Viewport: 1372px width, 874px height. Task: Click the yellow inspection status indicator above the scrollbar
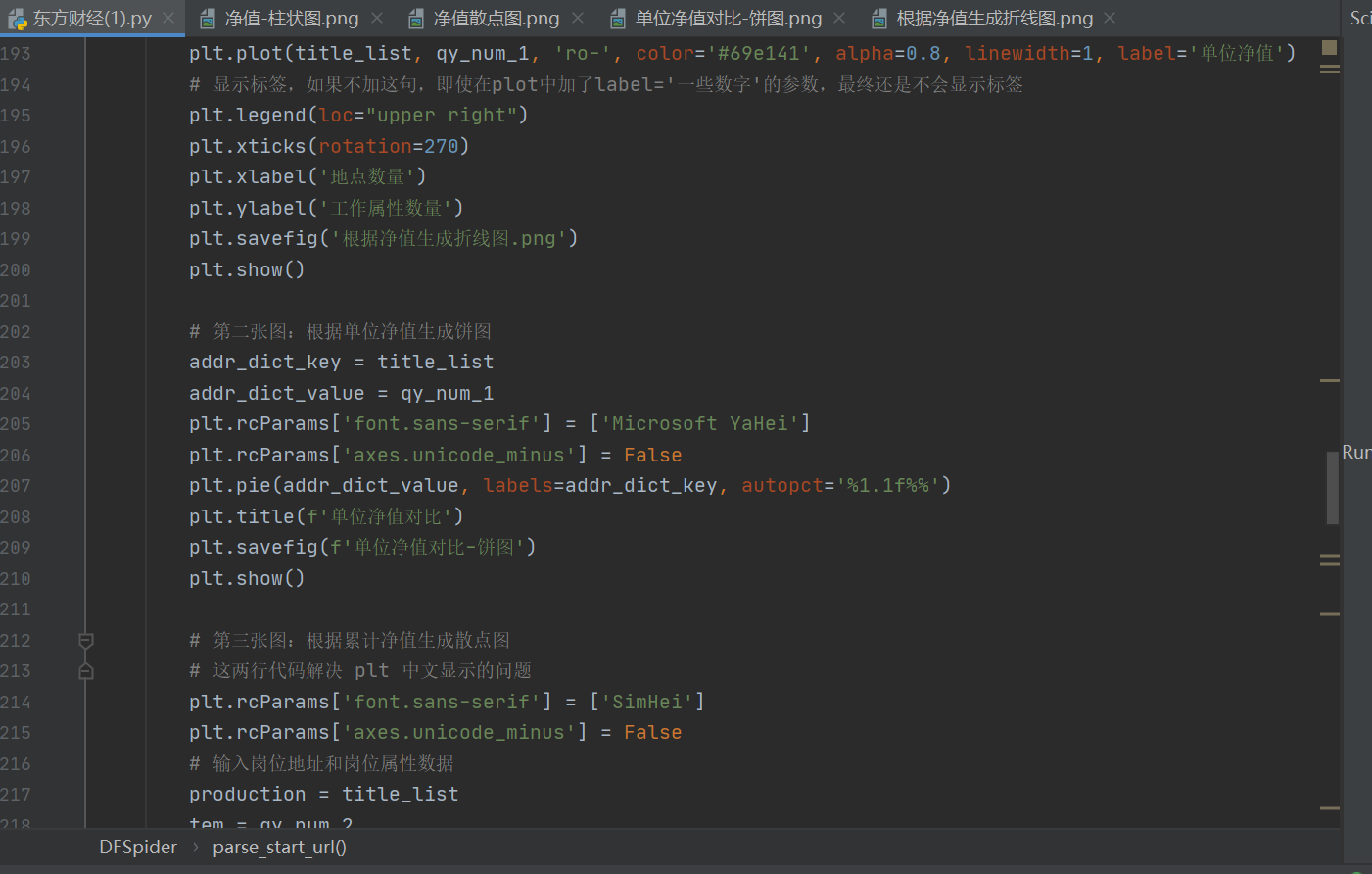pos(1329,47)
